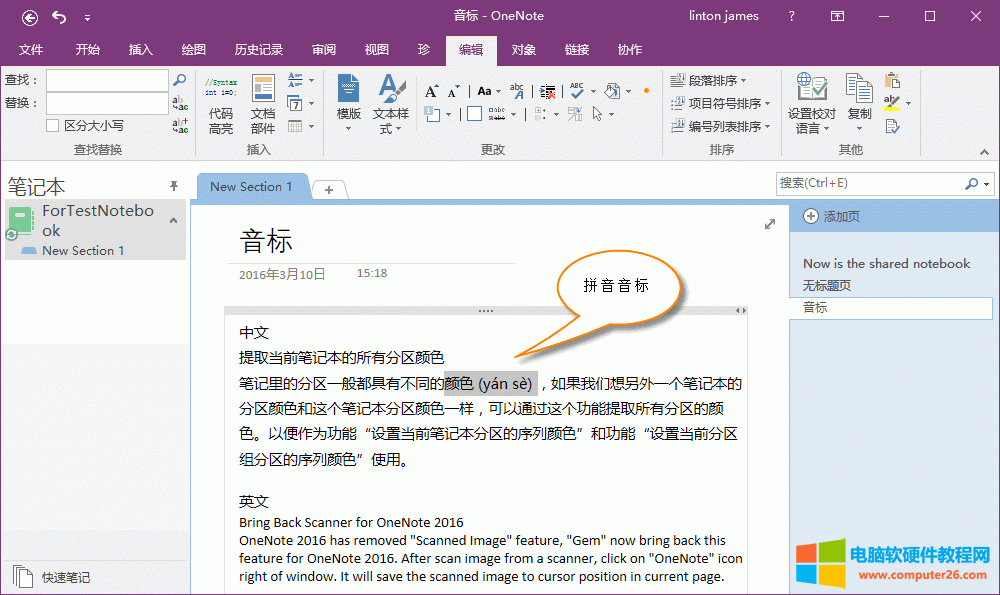Click the increase font size icon
Image resolution: width=1000 pixels, height=595 pixels.
click(x=431, y=91)
